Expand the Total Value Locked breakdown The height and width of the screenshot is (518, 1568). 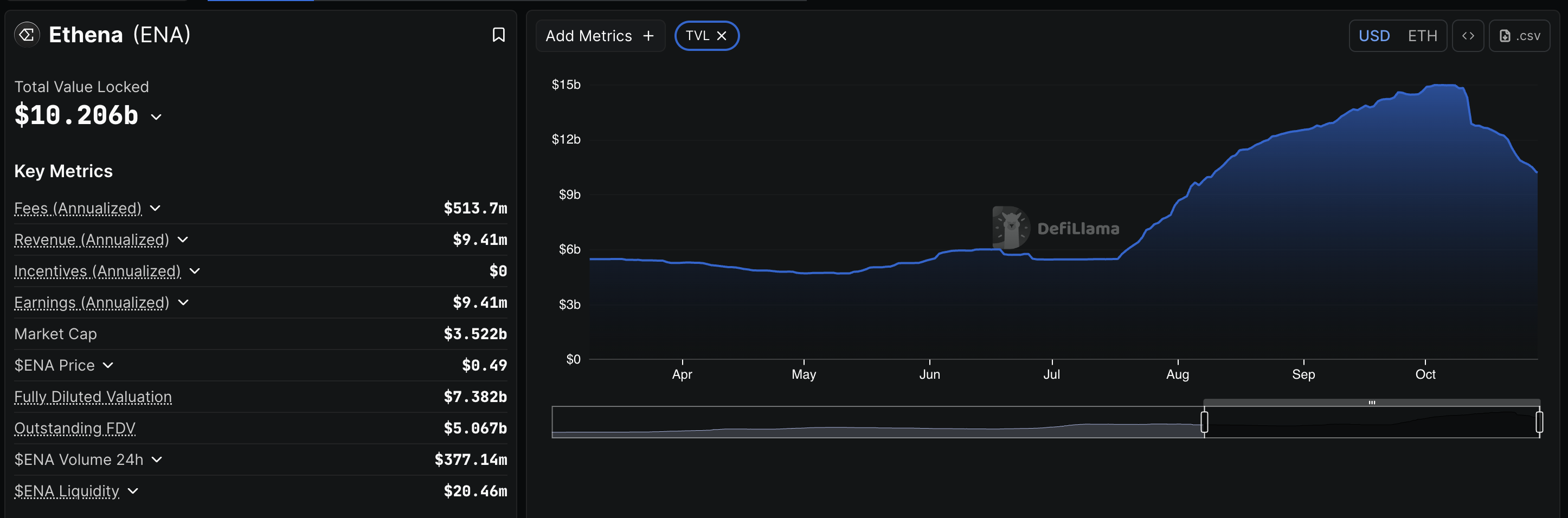tap(157, 116)
